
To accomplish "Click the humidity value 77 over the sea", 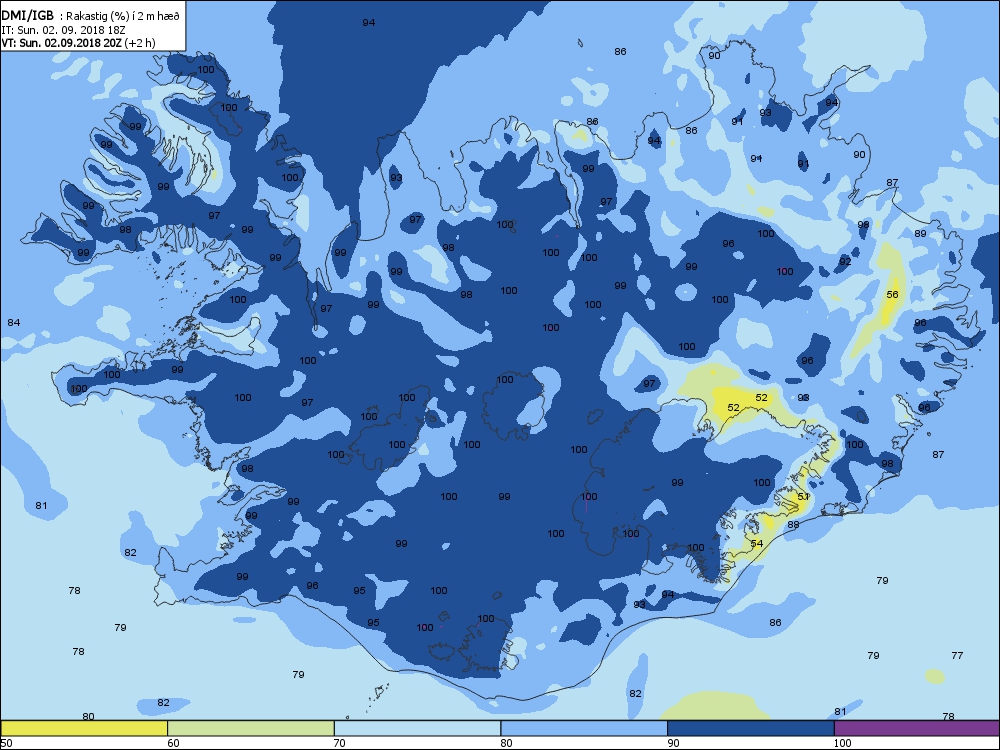I will click(x=957, y=656).
